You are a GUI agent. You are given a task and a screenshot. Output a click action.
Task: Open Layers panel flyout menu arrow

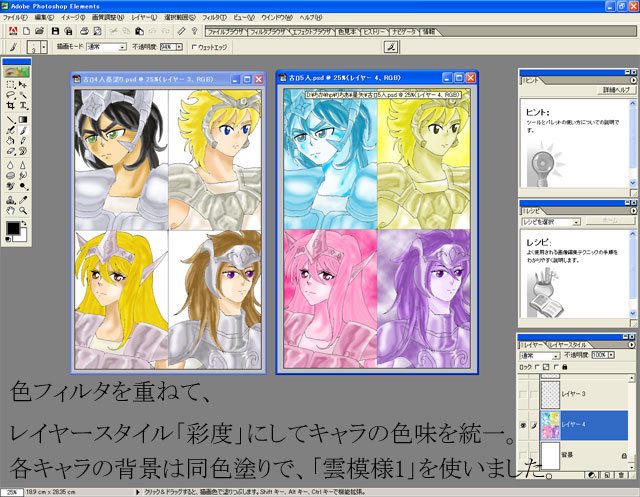click(632, 345)
